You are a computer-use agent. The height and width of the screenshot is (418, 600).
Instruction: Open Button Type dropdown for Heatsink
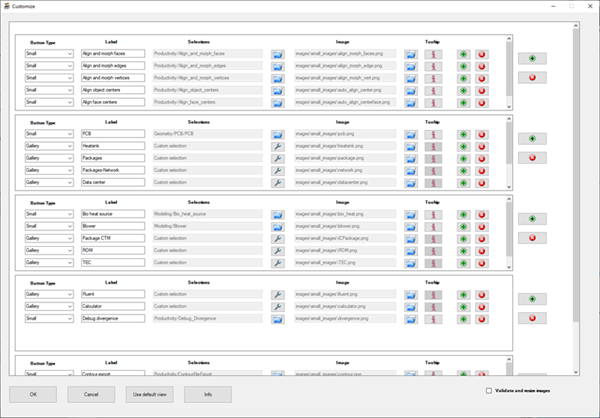tap(49, 146)
